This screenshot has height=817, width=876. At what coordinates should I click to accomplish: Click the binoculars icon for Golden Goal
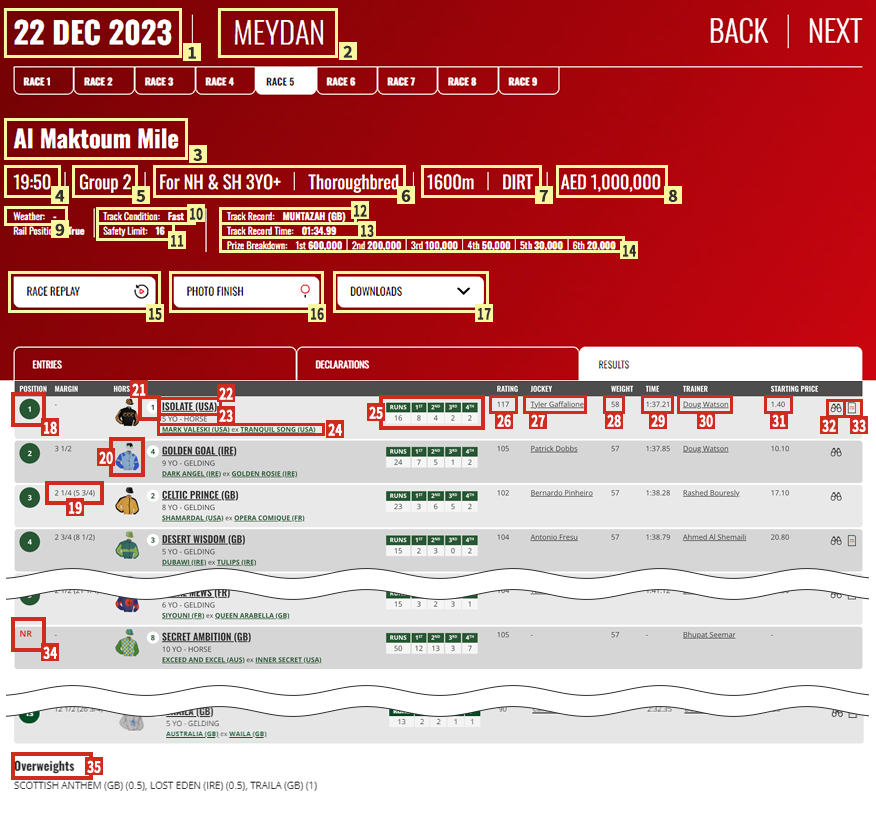tap(835, 452)
